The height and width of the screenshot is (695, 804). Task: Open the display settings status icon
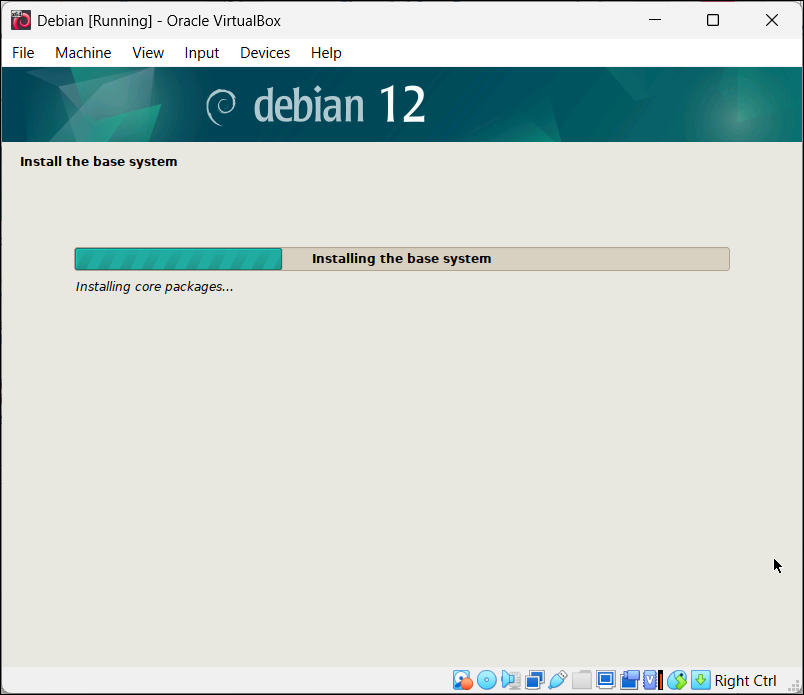[606, 681]
